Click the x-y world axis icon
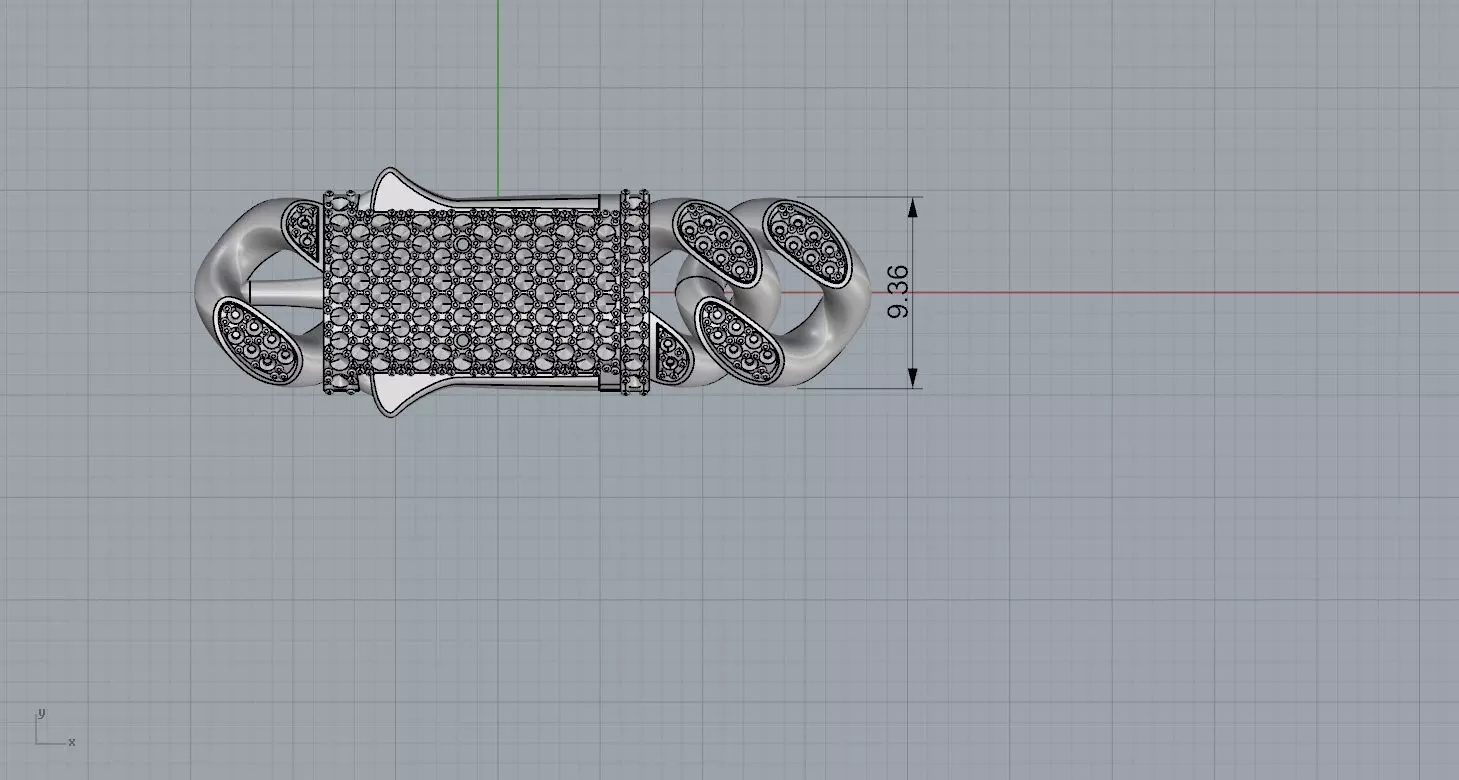This screenshot has height=780, width=1459. 55,727
